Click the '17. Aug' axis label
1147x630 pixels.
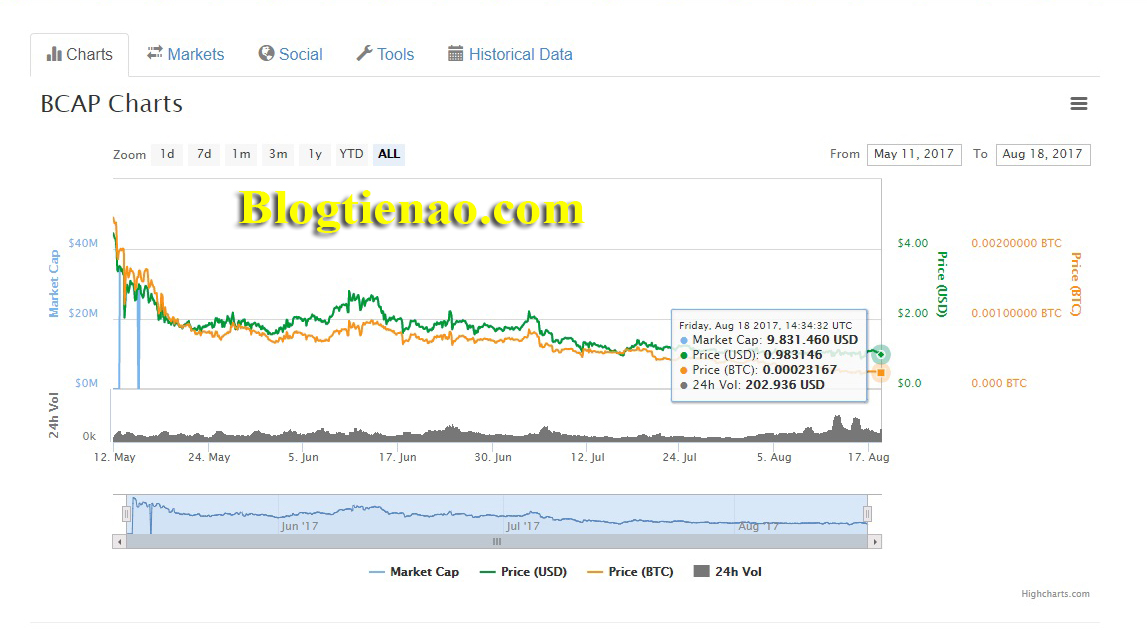[x=868, y=457]
